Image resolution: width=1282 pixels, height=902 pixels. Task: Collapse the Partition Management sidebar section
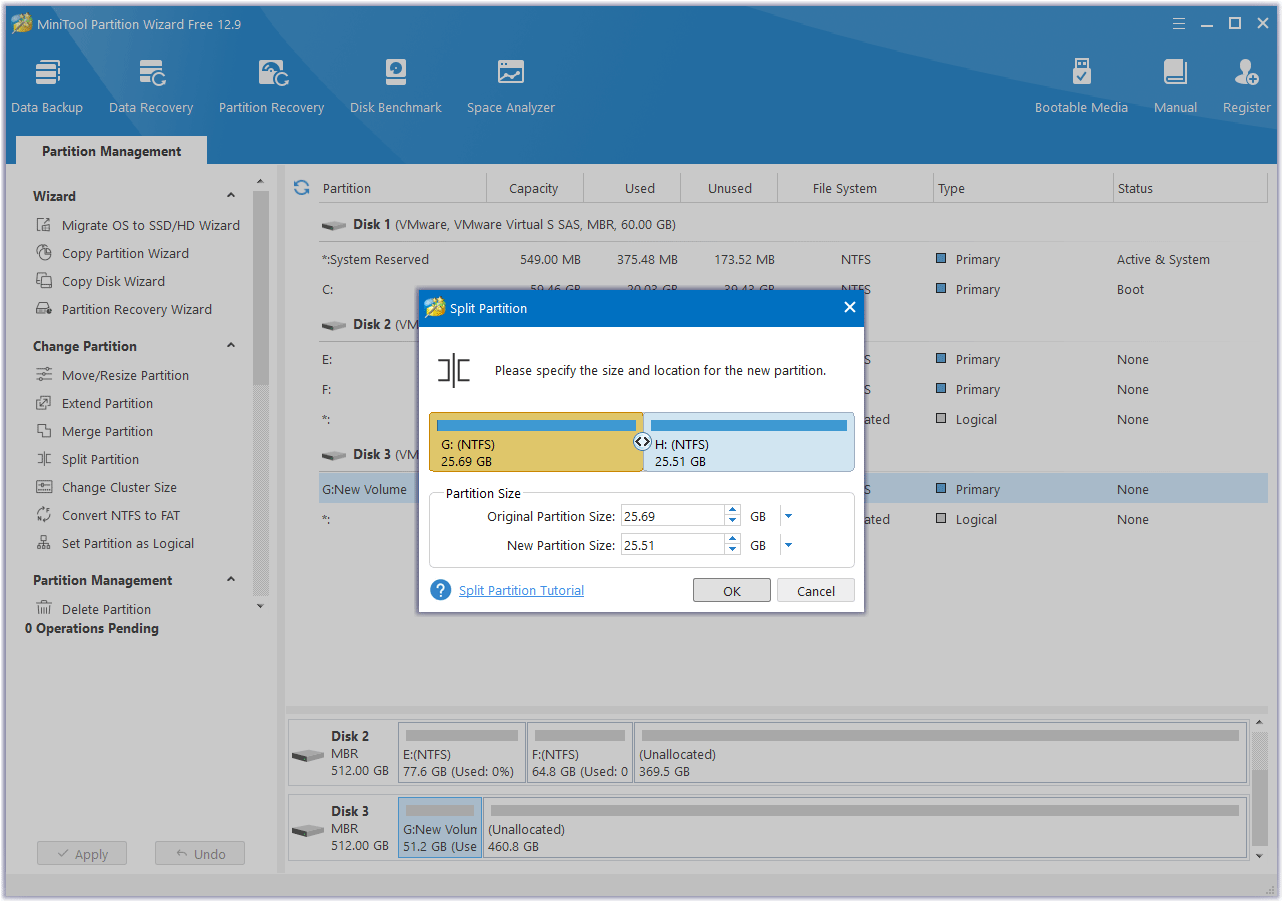point(231,580)
